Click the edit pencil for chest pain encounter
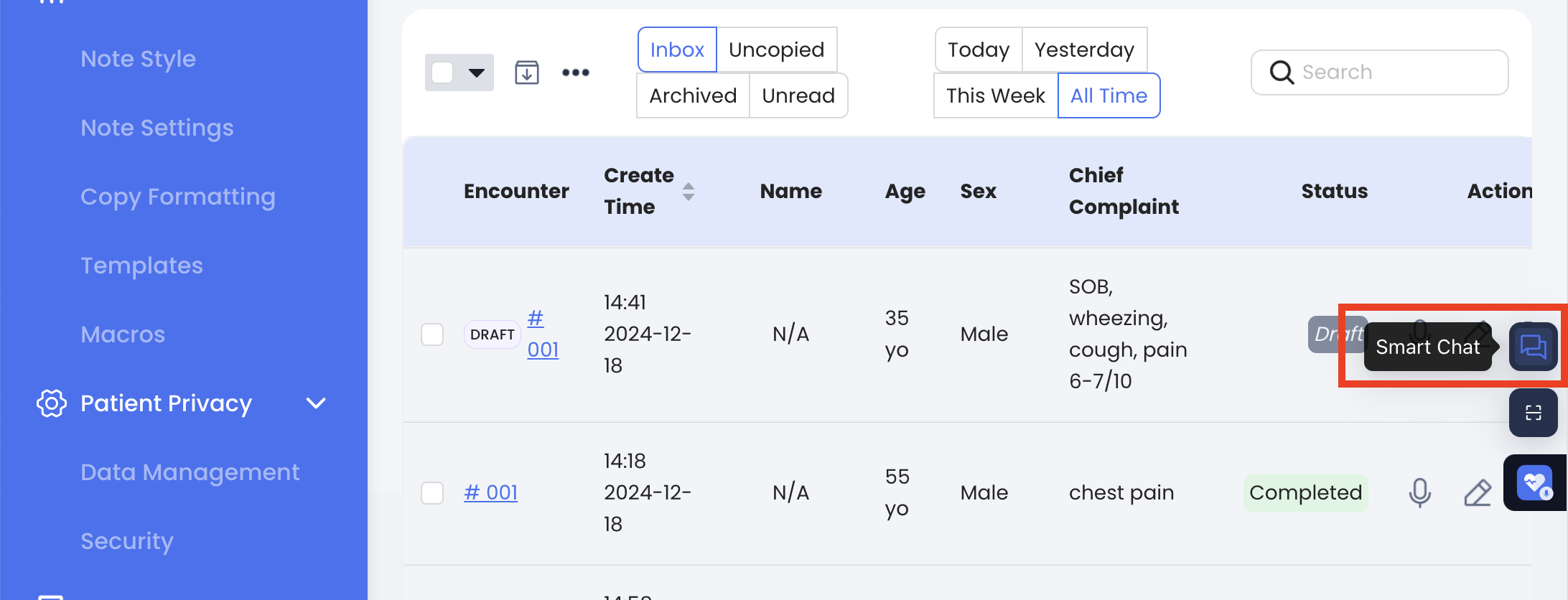Screen dimensions: 1568x600 [1477, 492]
